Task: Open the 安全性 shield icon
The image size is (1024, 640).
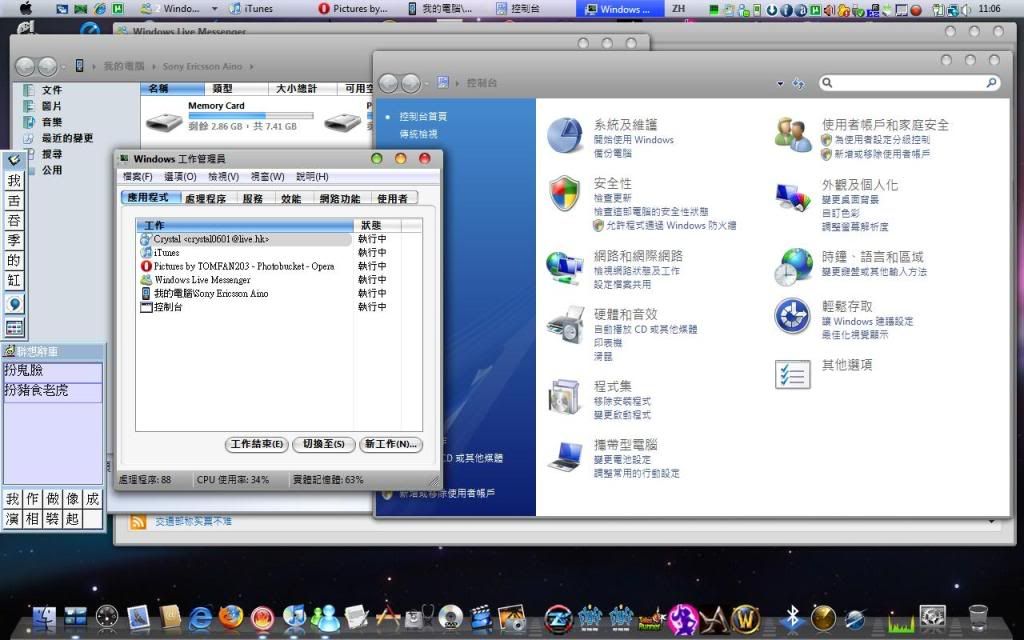Action: click(564, 193)
